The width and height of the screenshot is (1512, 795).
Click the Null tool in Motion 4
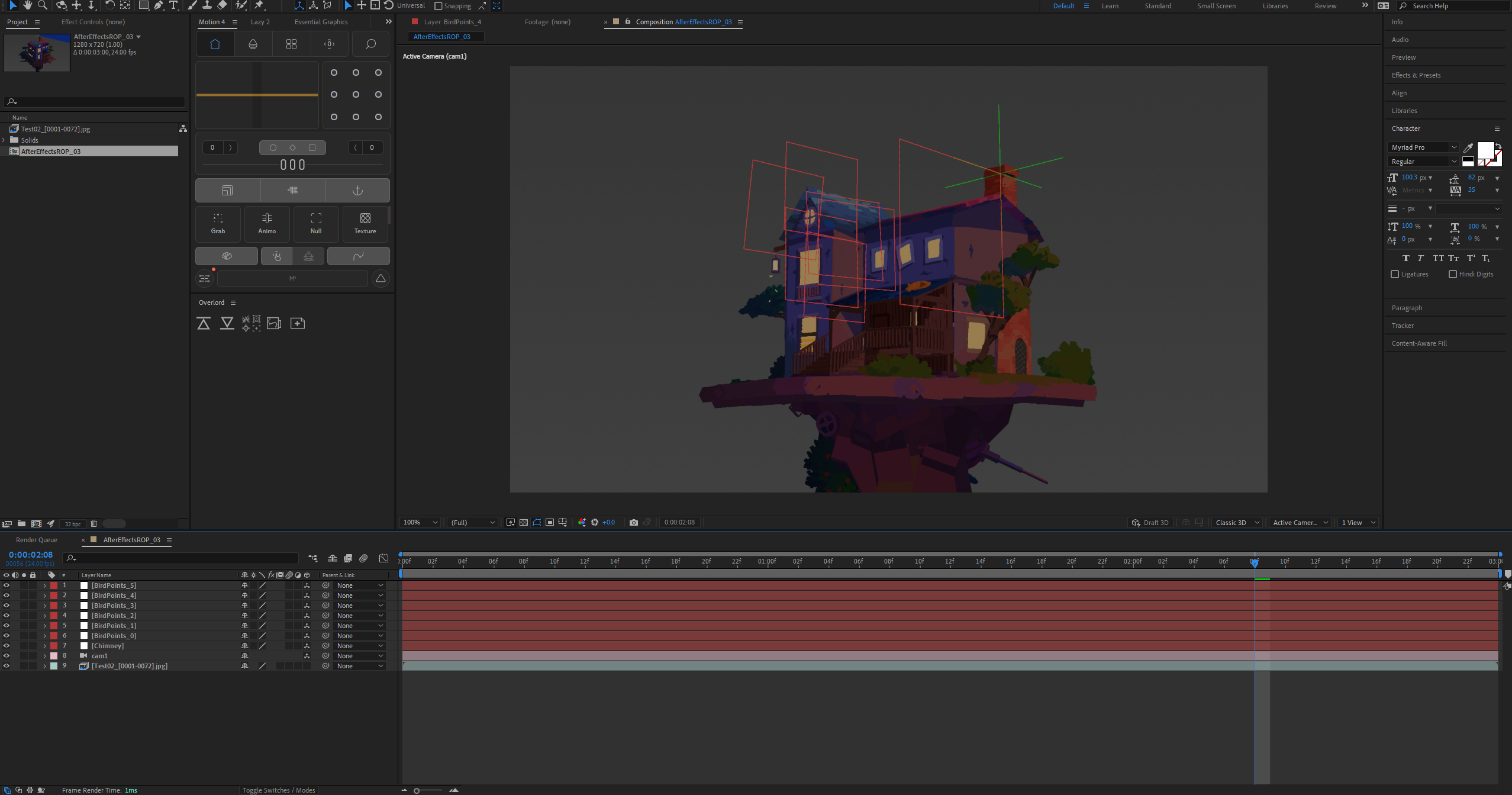pyautogui.click(x=316, y=224)
